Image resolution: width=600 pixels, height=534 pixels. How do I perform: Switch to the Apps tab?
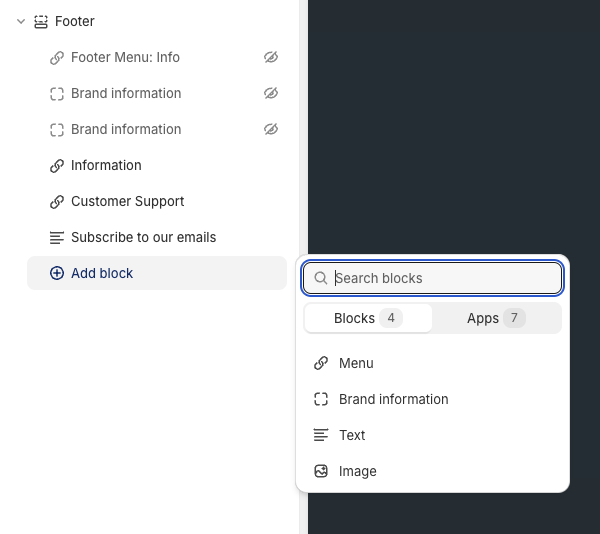496,318
